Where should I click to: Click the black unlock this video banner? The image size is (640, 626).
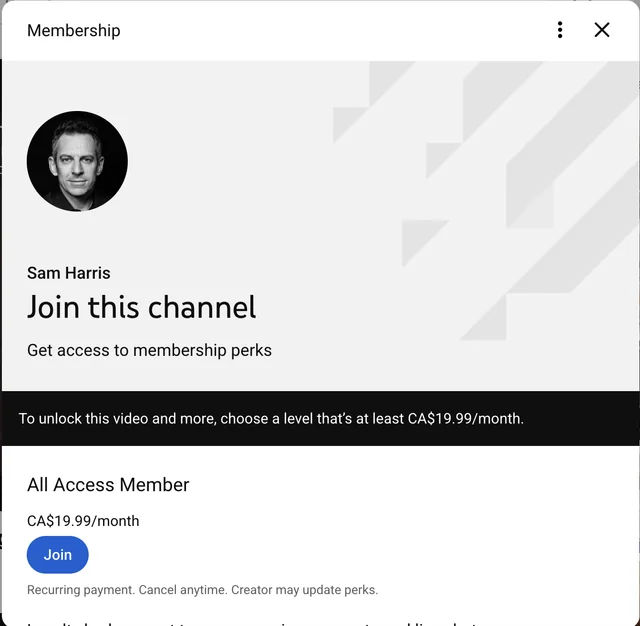point(320,418)
